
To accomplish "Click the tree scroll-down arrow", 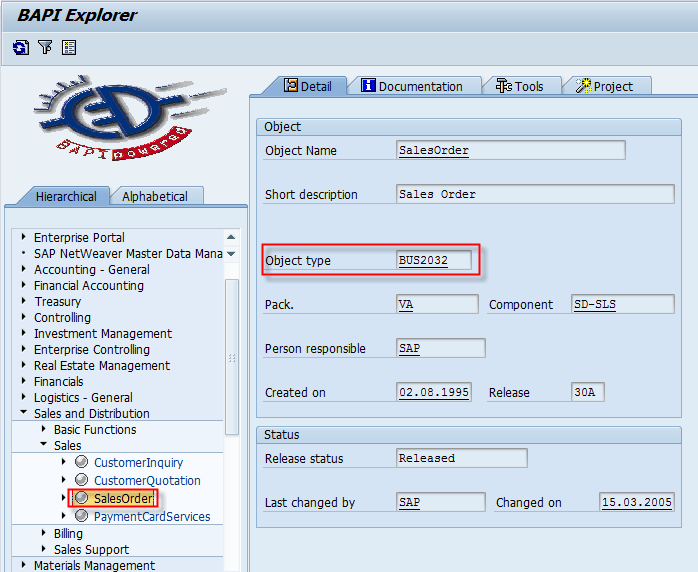I will pos(231,254).
